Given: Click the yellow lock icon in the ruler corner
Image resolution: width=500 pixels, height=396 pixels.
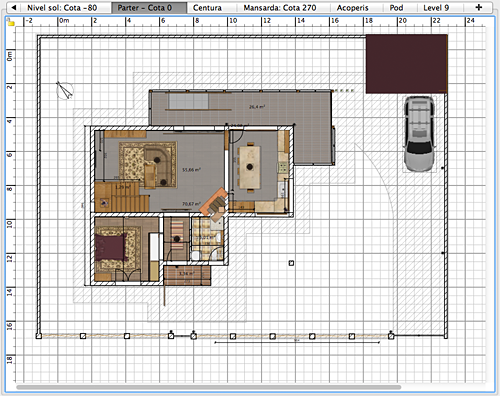Looking at the screenshot, I should pos(11,23).
